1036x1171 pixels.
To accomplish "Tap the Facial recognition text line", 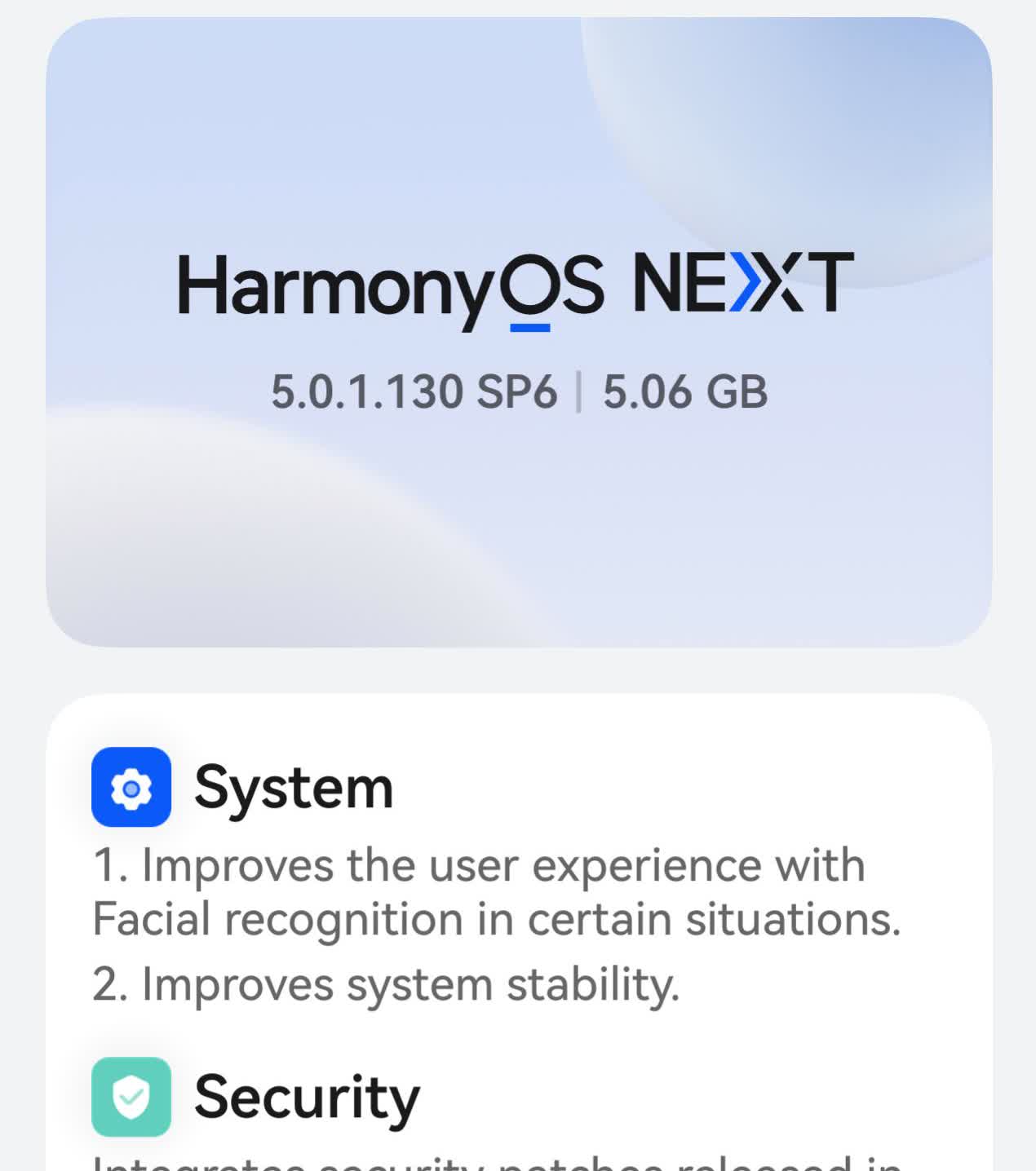I will [496, 919].
